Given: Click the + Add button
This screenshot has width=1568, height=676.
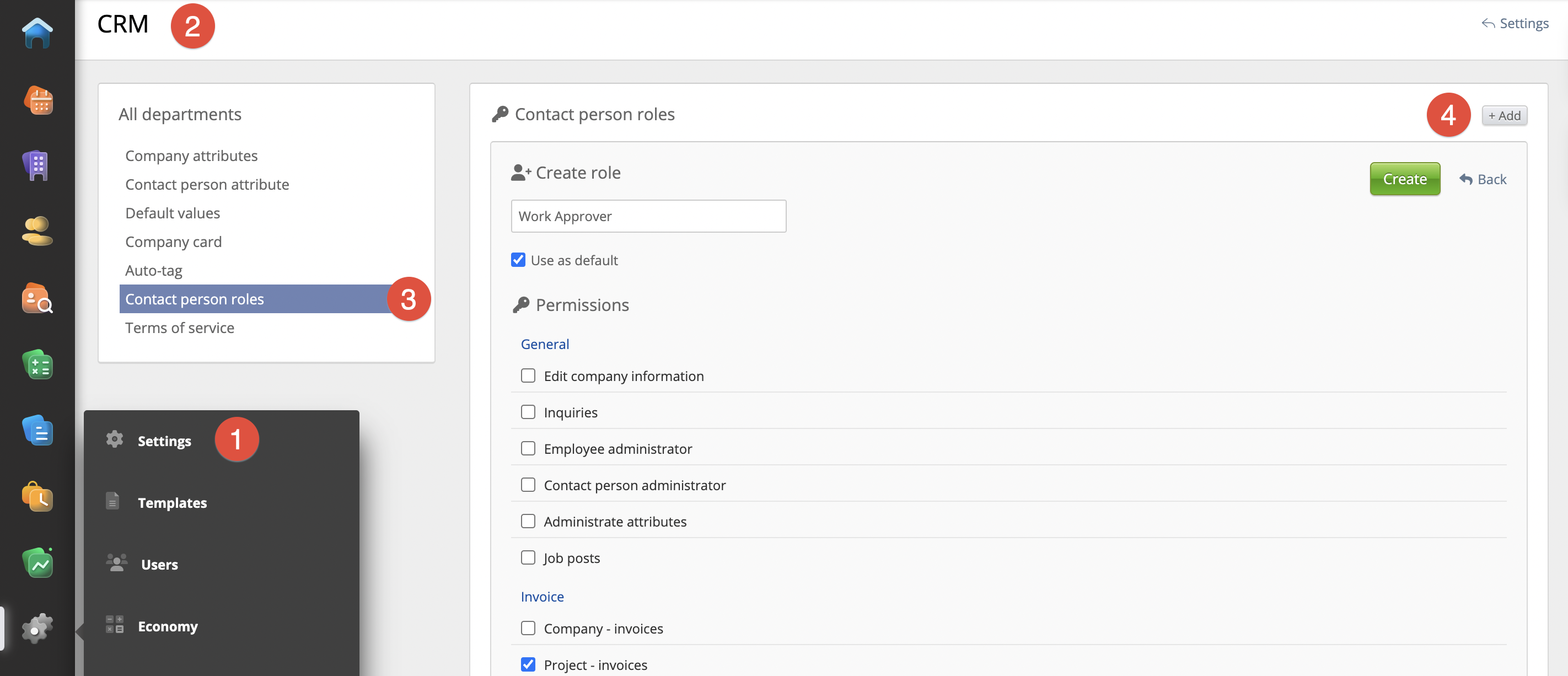Looking at the screenshot, I should click(x=1503, y=116).
